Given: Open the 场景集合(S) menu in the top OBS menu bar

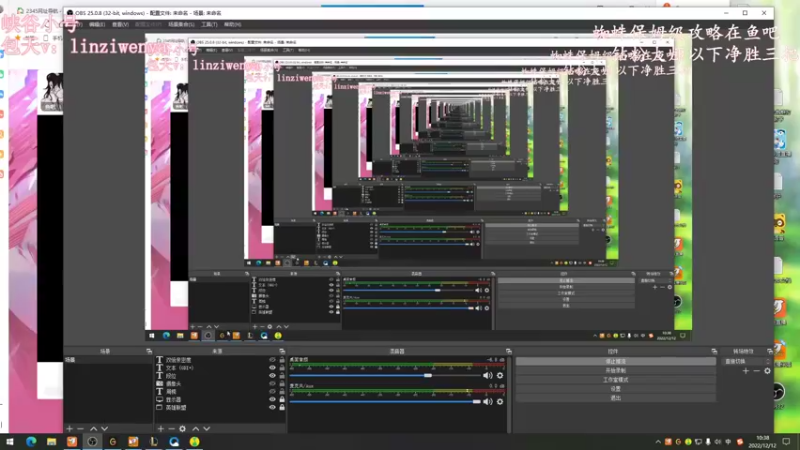Looking at the screenshot, I should [x=181, y=24].
